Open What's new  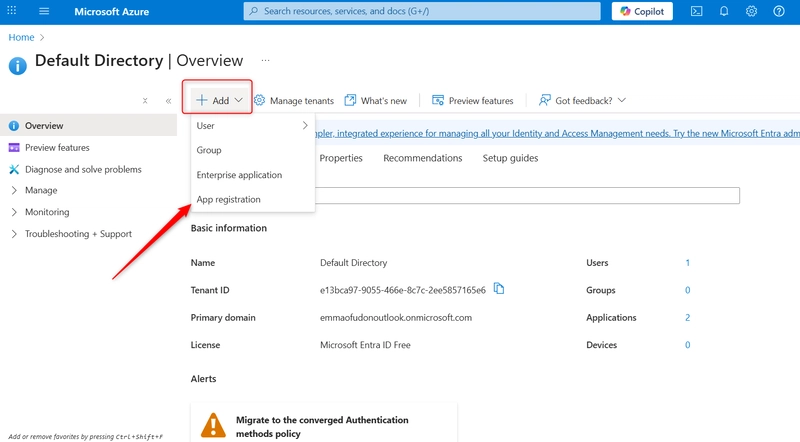tap(376, 101)
